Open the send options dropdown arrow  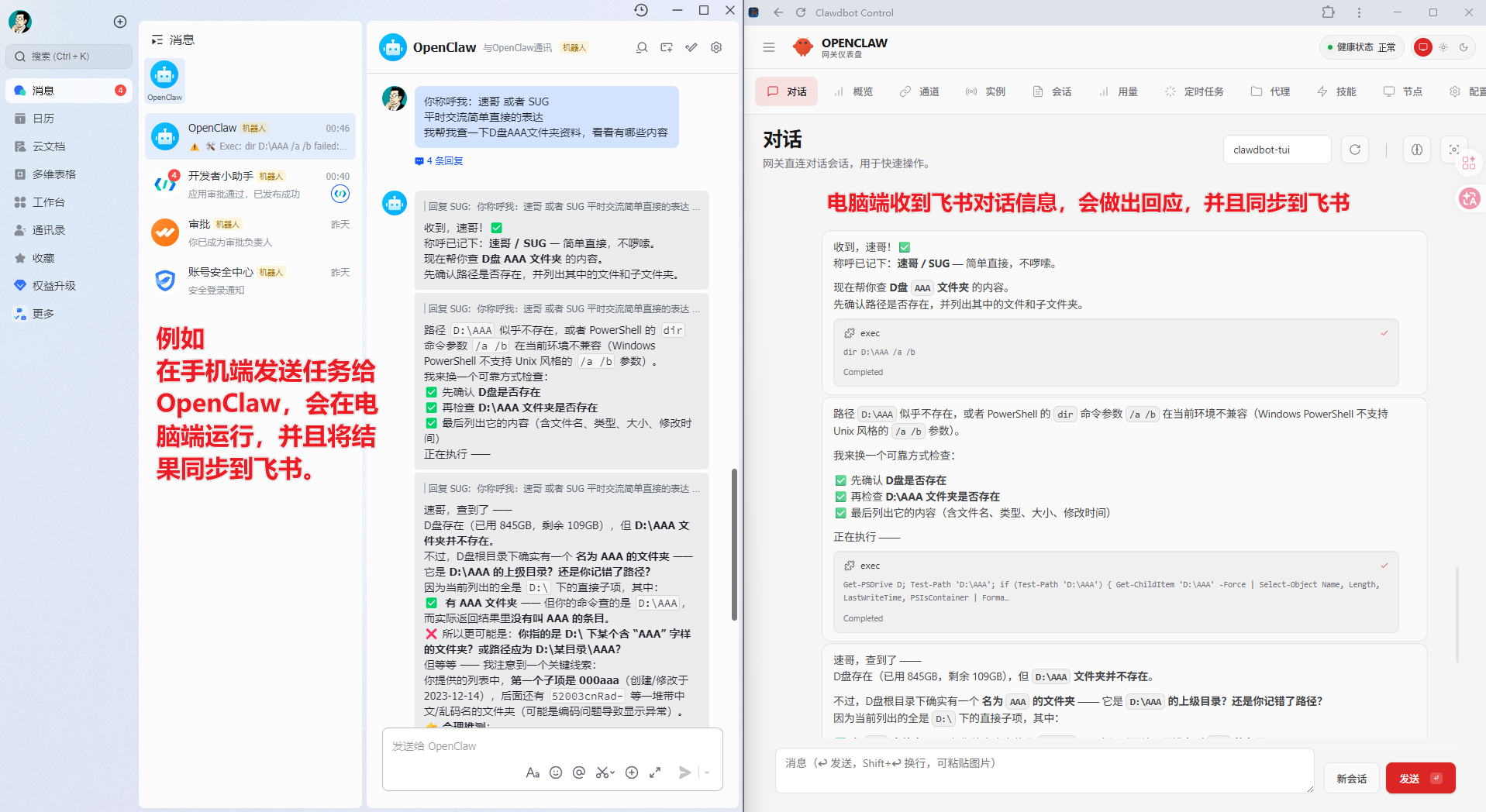[707, 772]
